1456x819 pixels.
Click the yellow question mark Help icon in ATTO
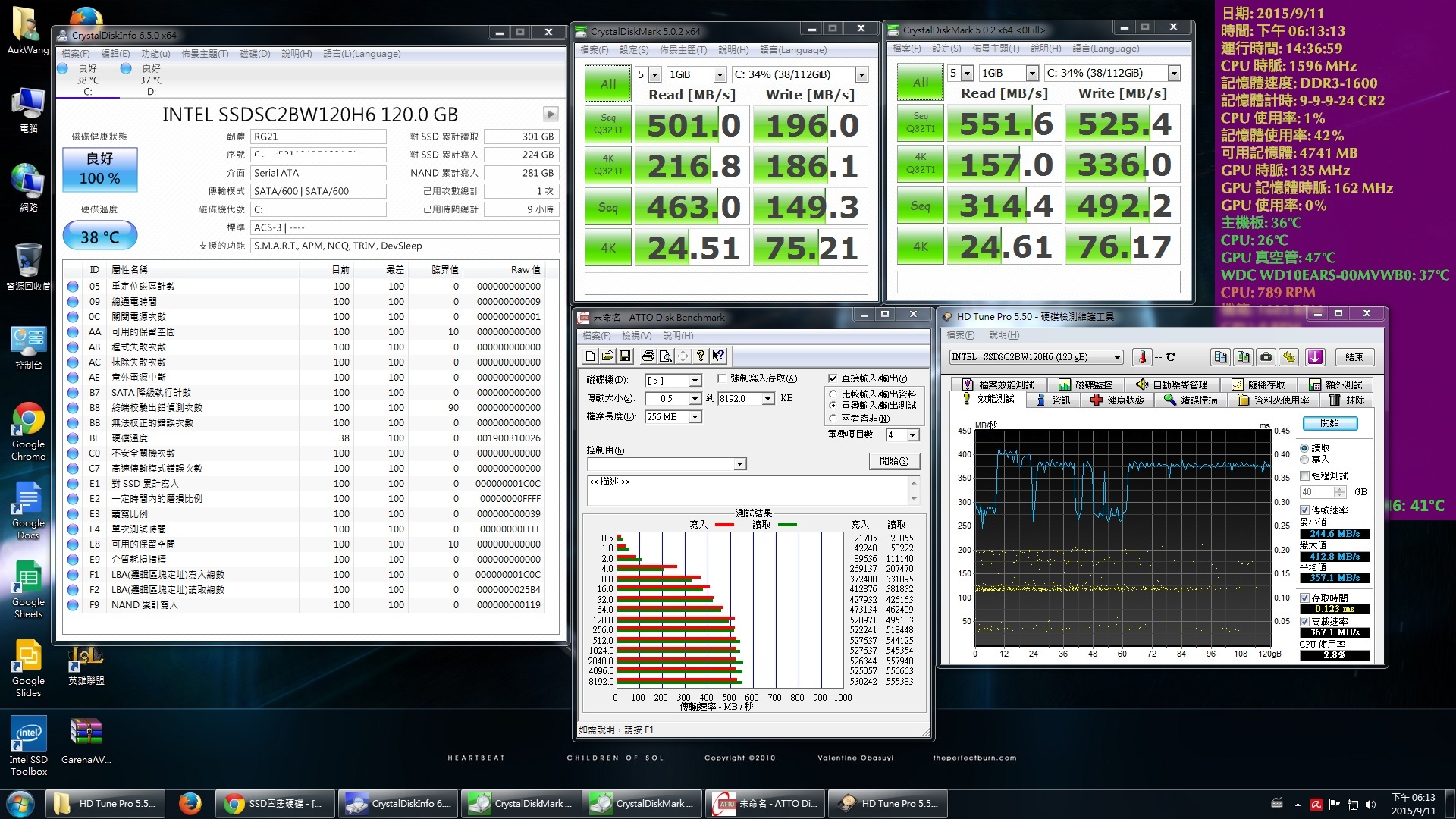(701, 356)
